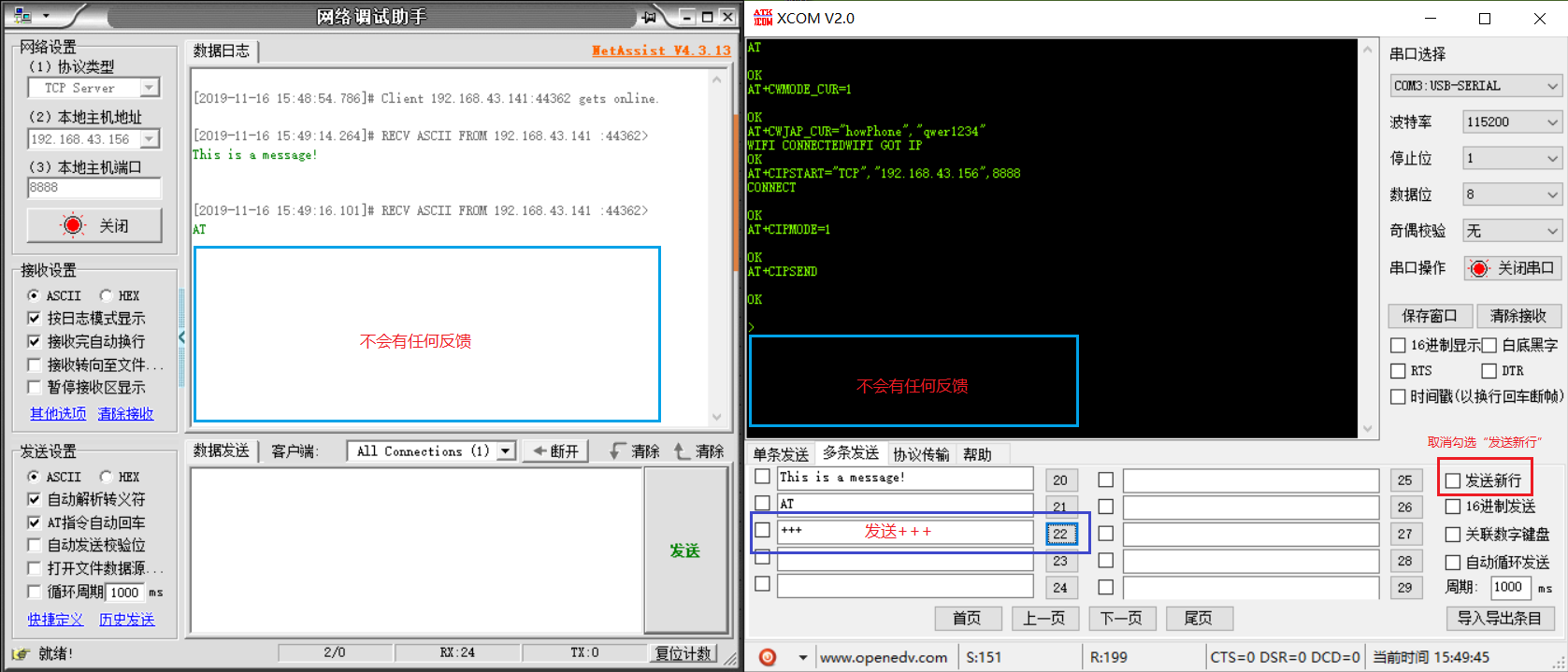The height and width of the screenshot is (672, 1568).
Task: Enable 暂停接收区显示 checkbox
Action: point(35,387)
